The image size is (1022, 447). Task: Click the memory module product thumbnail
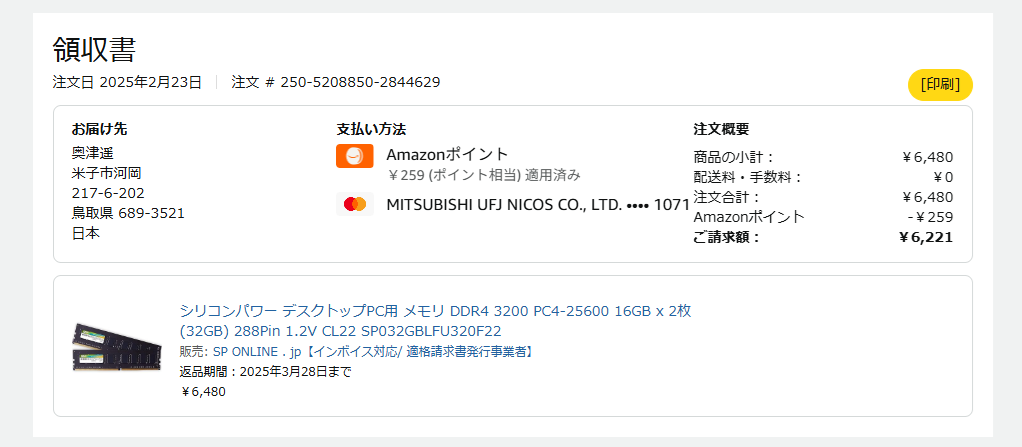[117, 346]
